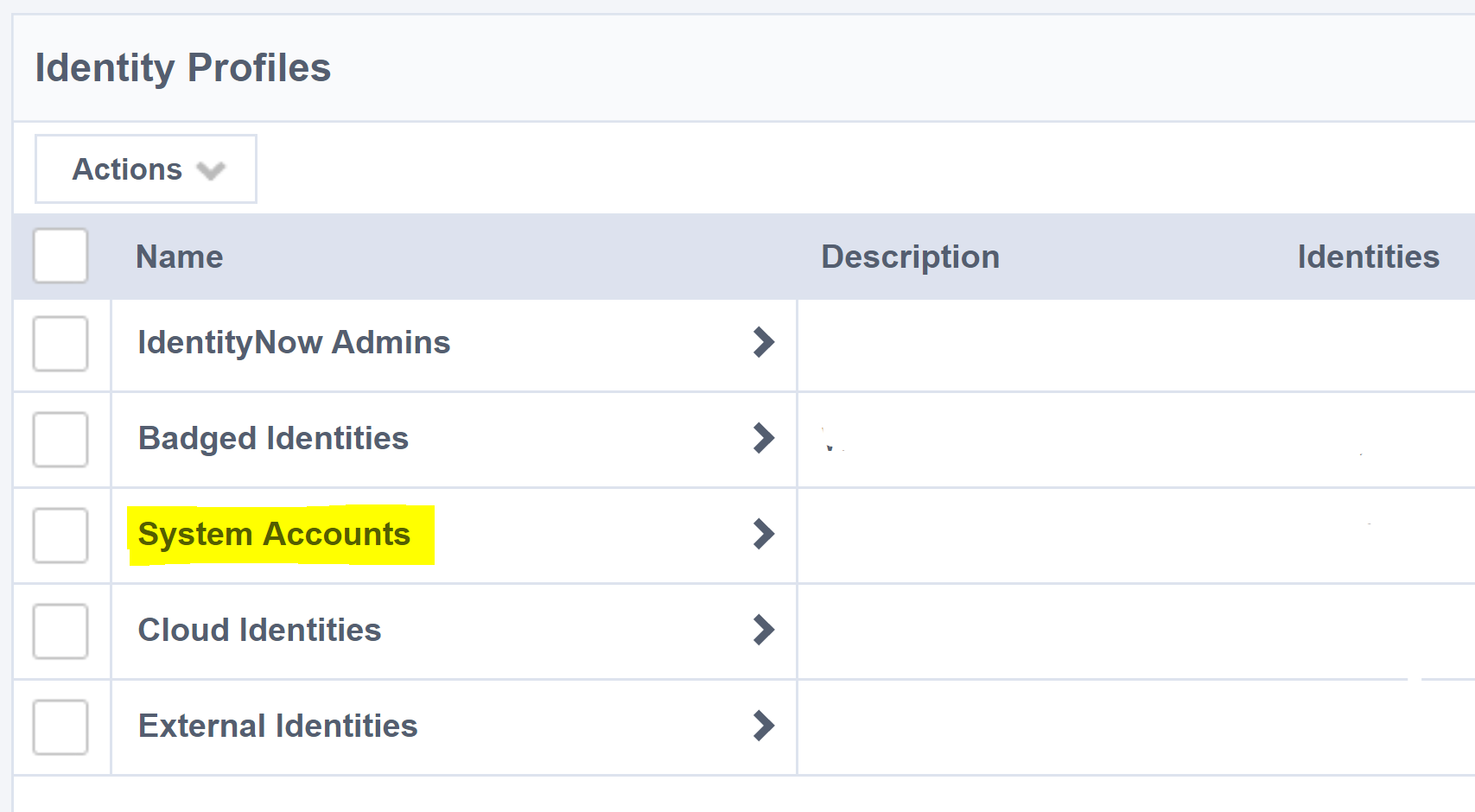The image size is (1475, 812).
Task: Open the System Accounts detail chevron
Action: coord(764,534)
